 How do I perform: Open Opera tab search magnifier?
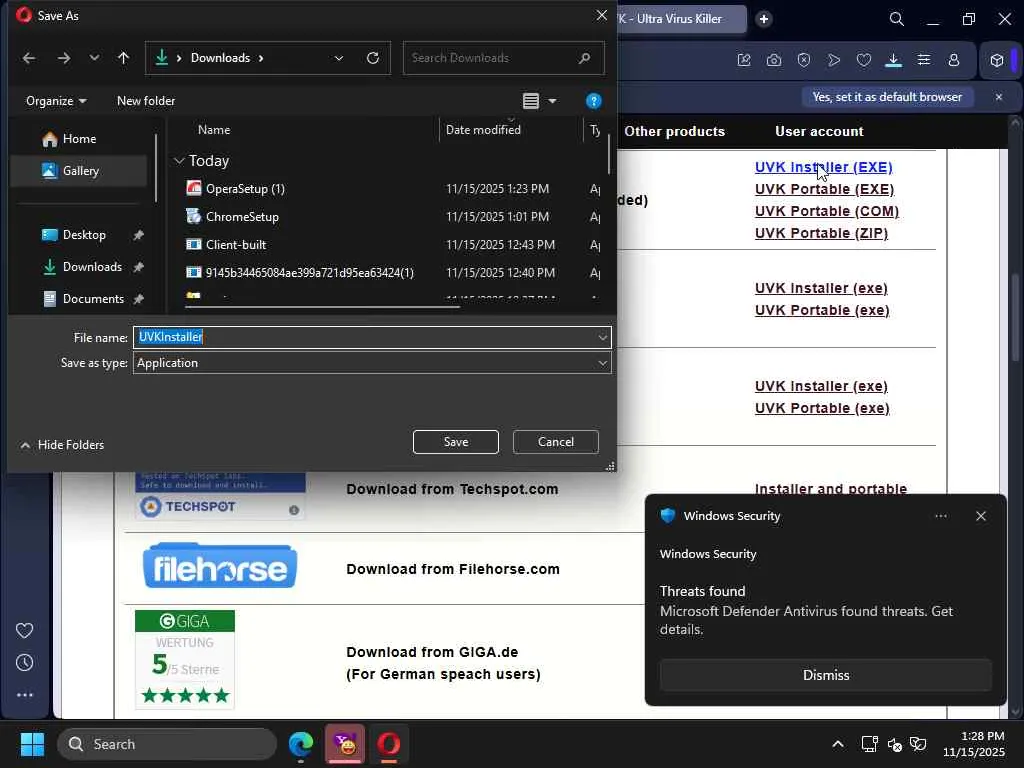897,19
